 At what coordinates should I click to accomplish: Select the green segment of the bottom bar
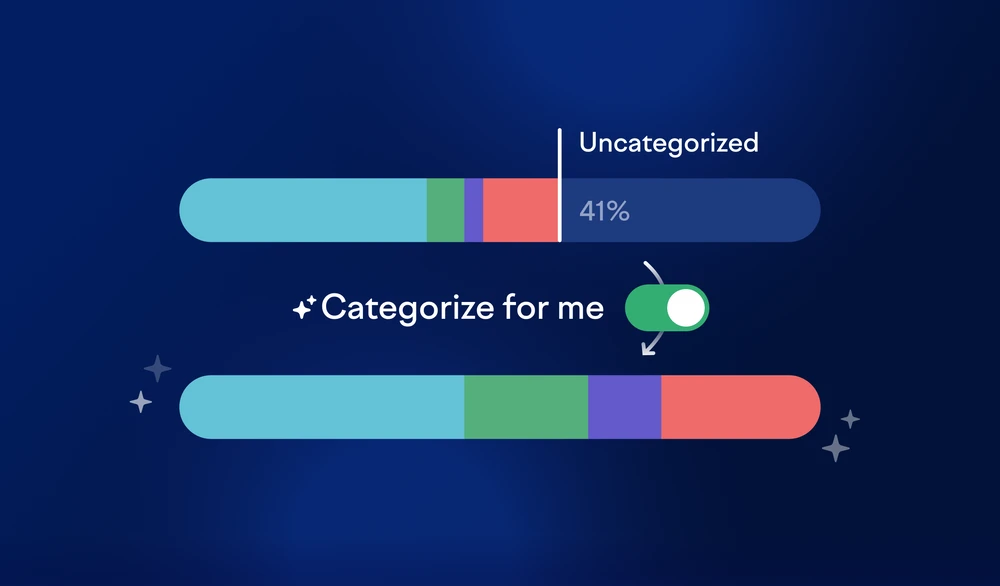tap(526, 407)
